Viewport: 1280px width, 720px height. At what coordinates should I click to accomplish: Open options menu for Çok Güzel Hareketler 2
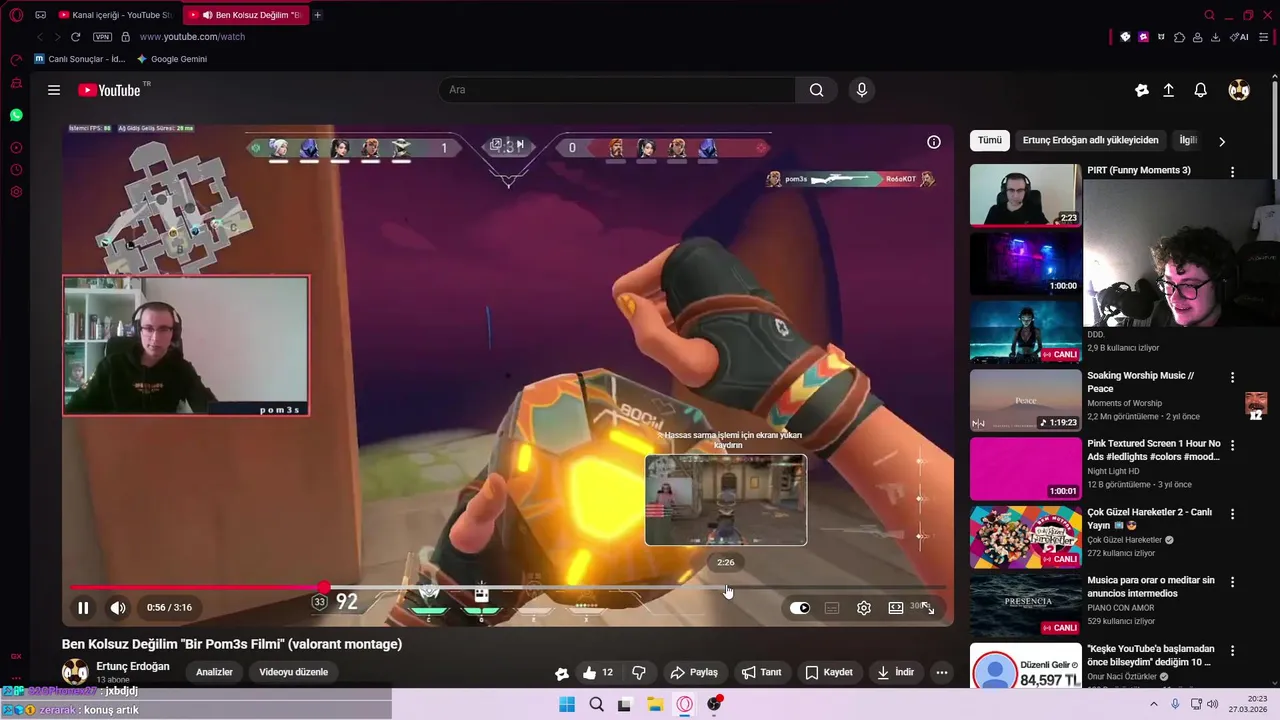click(x=1232, y=513)
